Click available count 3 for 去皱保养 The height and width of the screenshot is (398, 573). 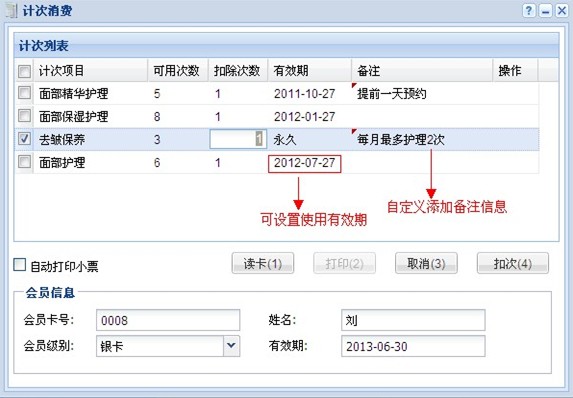click(x=157, y=140)
